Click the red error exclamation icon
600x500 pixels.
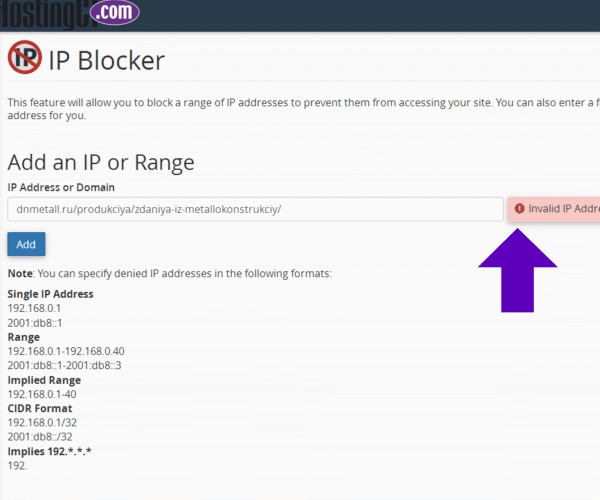pyautogui.click(x=519, y=209)
